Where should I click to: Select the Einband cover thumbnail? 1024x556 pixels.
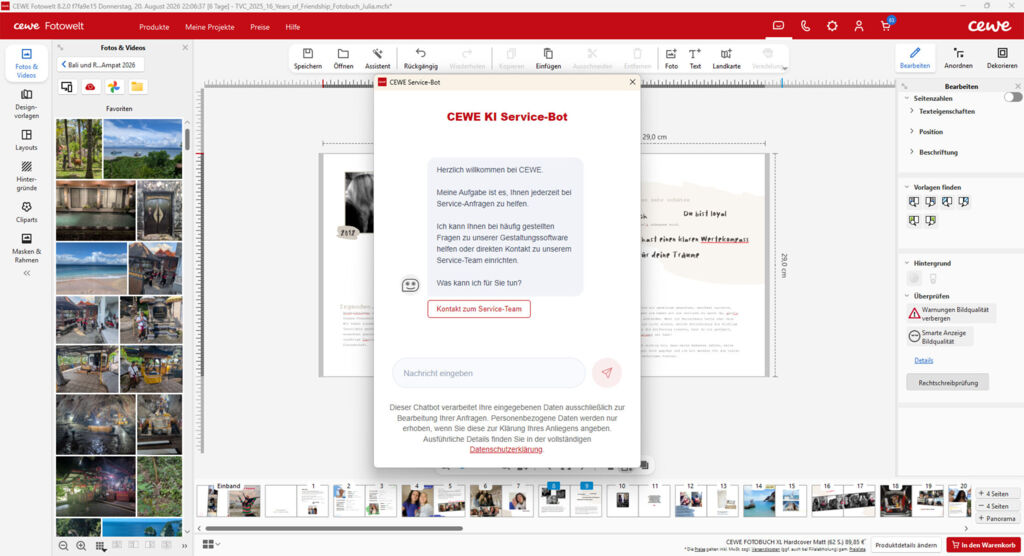point(229,500)
